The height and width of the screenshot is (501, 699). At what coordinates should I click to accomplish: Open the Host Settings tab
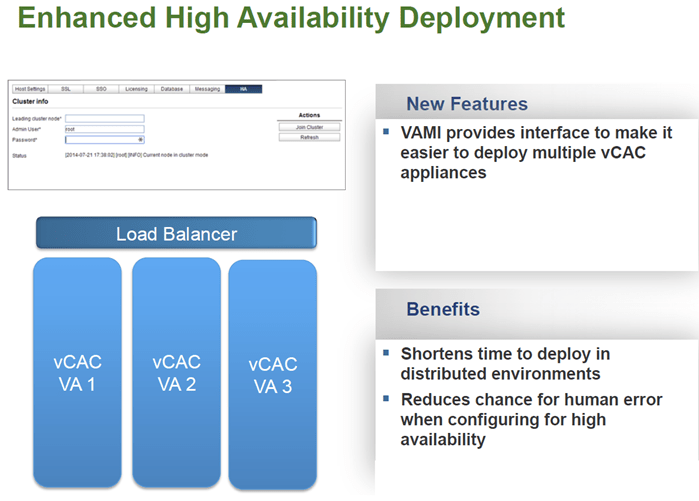click(x=30, y=89)
